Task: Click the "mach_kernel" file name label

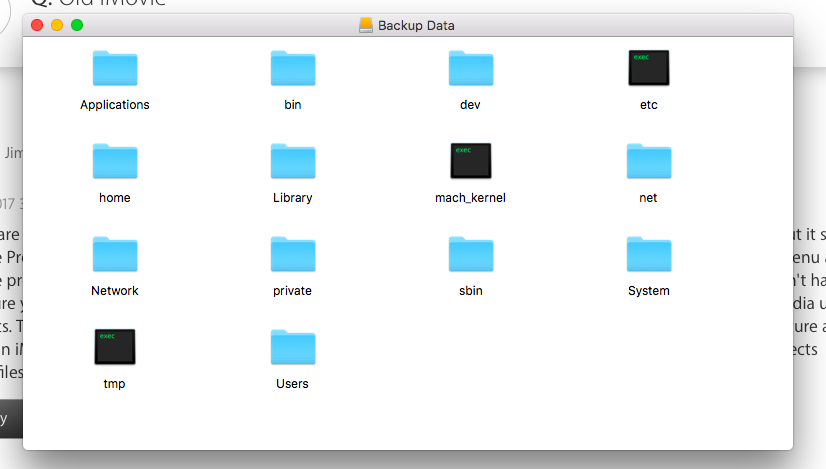Action: point(470,198)
